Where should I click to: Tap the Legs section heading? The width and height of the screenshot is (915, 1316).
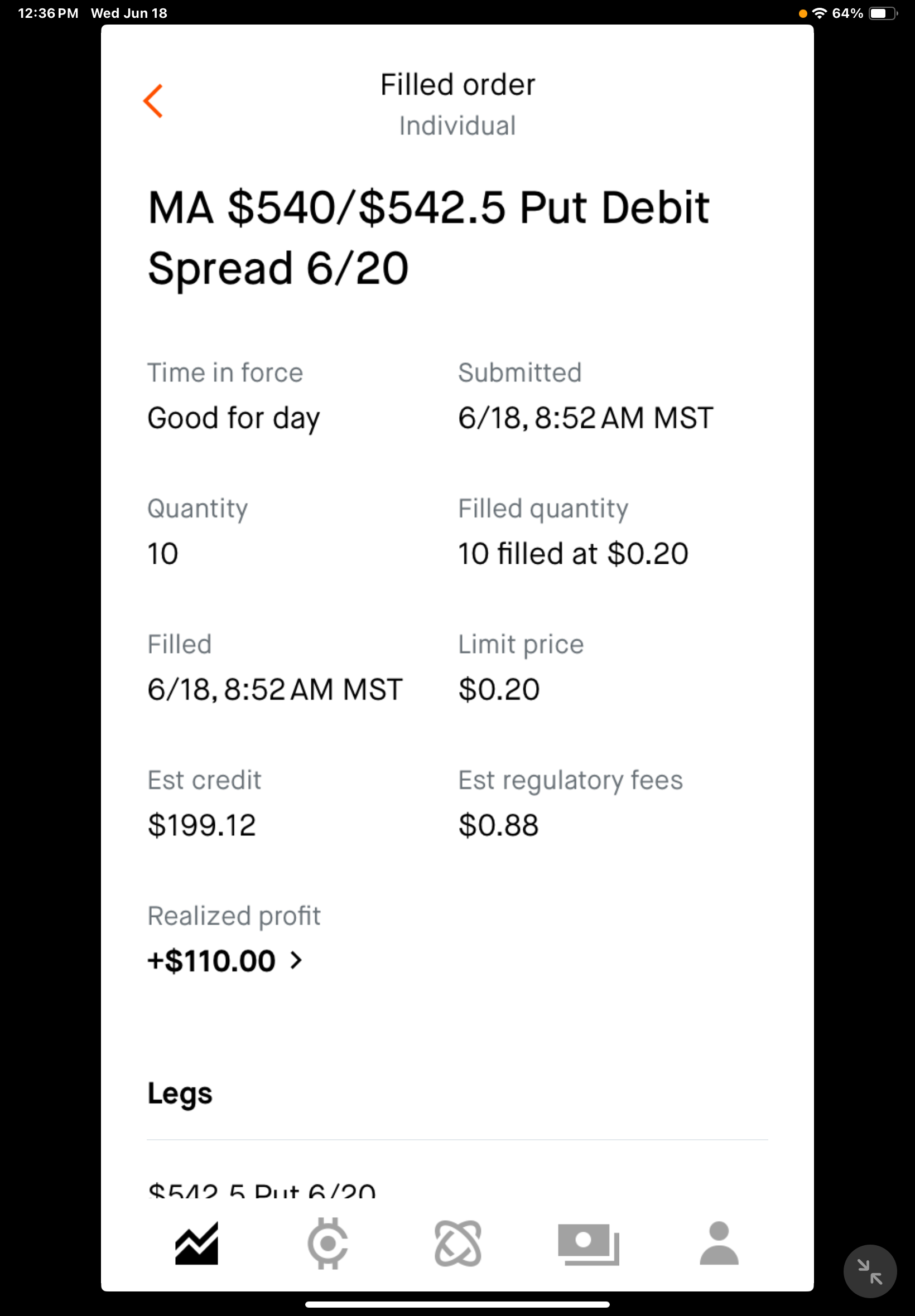(180, 1094)
